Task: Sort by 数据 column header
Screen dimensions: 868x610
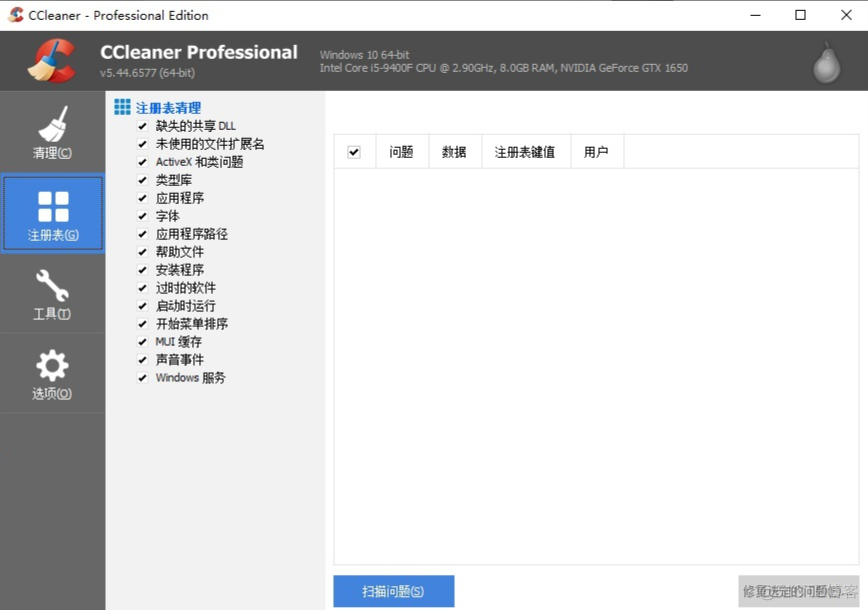Action: tap(455, 152)
